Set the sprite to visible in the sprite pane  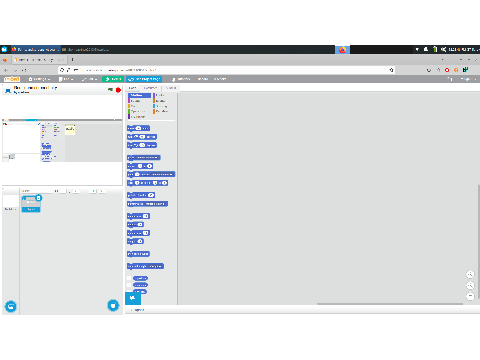click(93, 191)
